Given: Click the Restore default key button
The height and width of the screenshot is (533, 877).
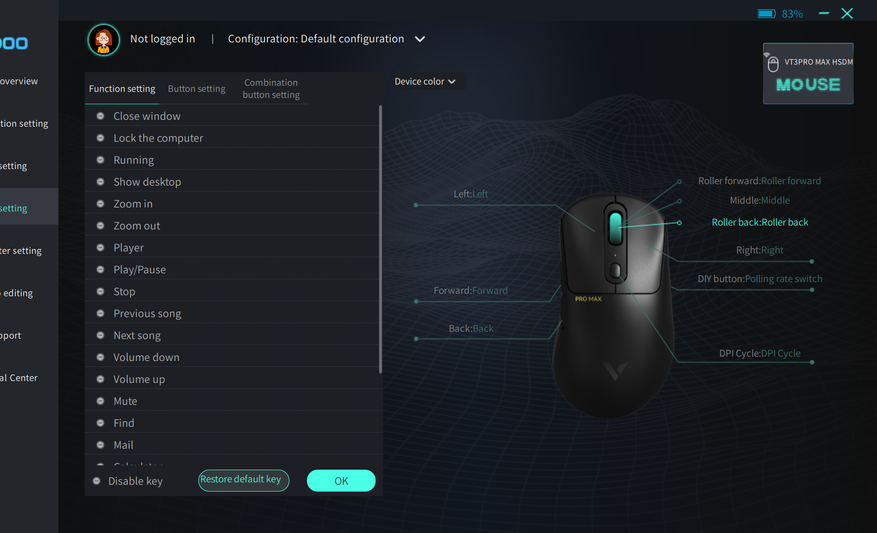Looking at the screenshot, I should pos(243,480).
